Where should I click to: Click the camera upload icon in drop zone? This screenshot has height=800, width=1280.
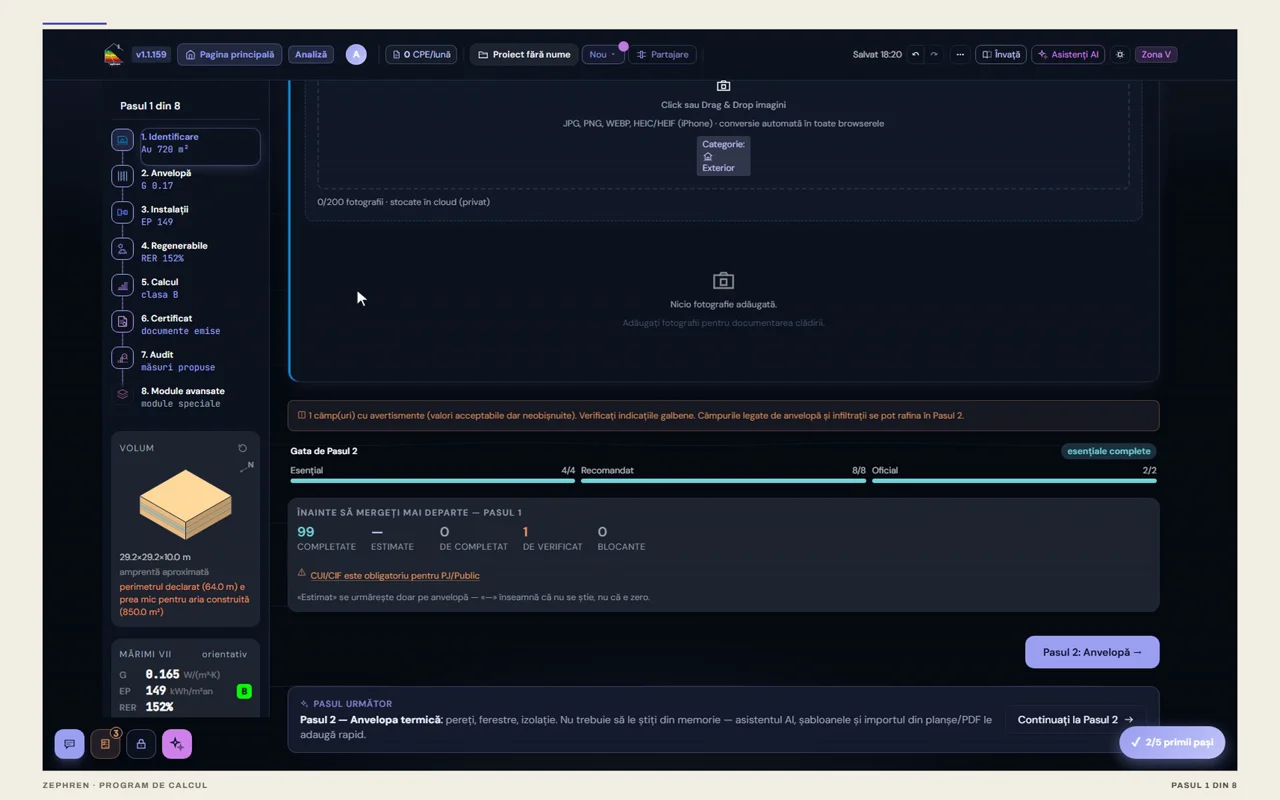click(723, 86)
